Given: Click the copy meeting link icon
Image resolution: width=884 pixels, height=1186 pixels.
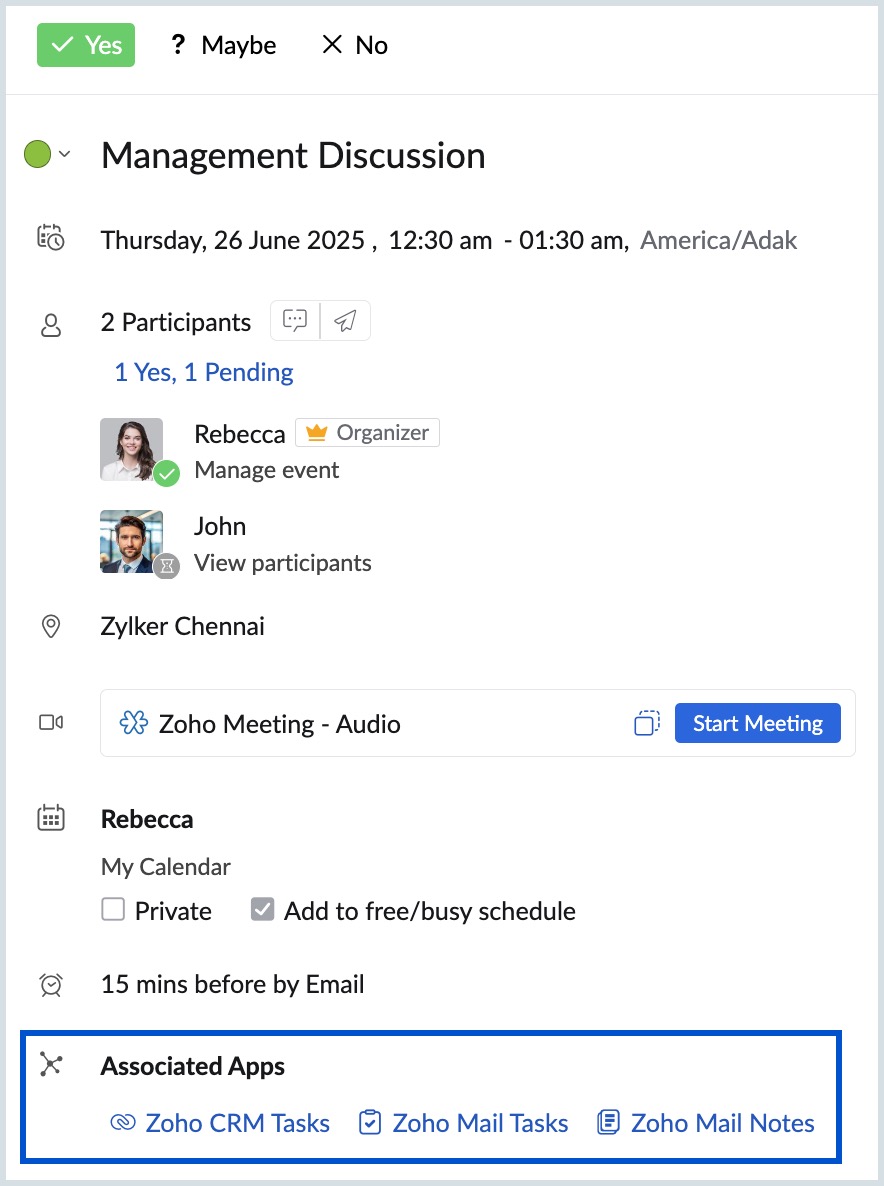Looking at the screenshot, I should pyautogui.click(x=647, y=723).
